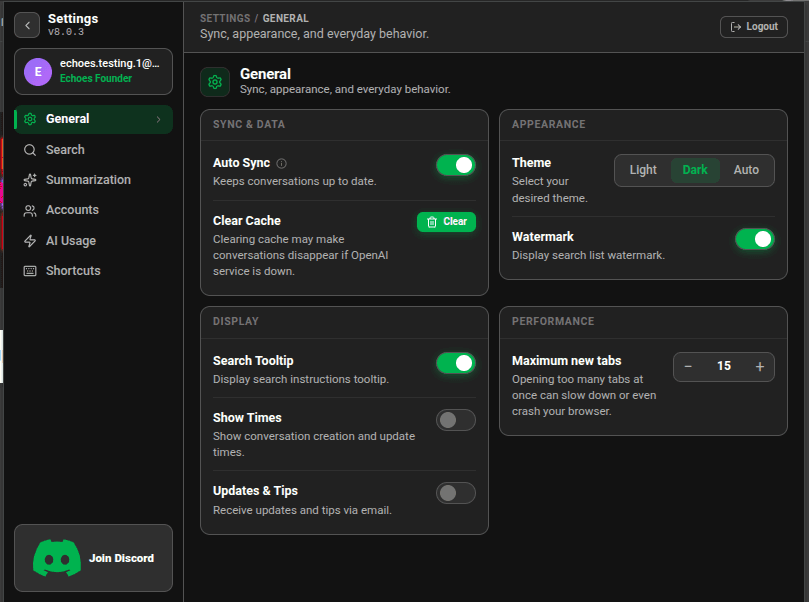
Task: Open the AI Usage settings section
Action: (x=93, y=241)
